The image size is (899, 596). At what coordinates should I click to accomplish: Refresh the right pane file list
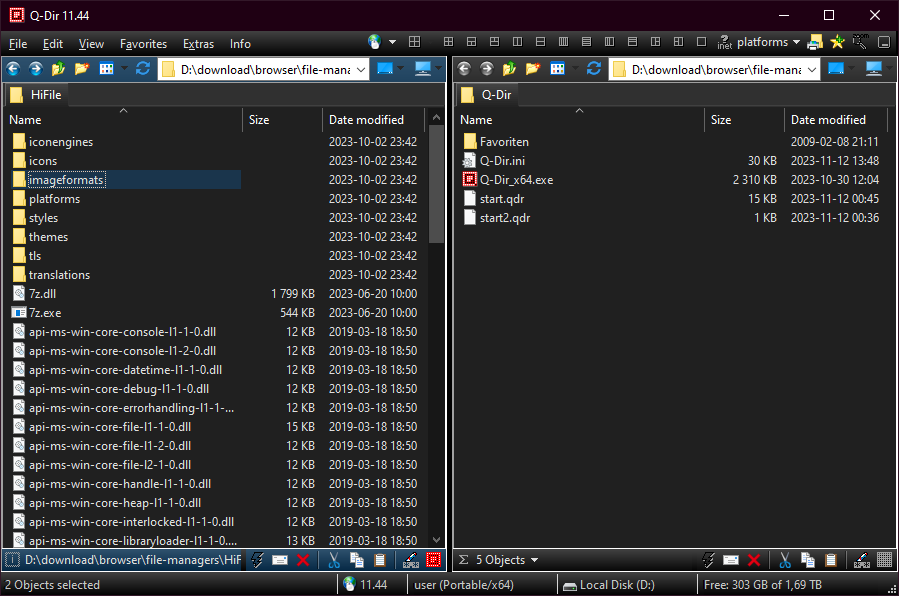(594, 69)
